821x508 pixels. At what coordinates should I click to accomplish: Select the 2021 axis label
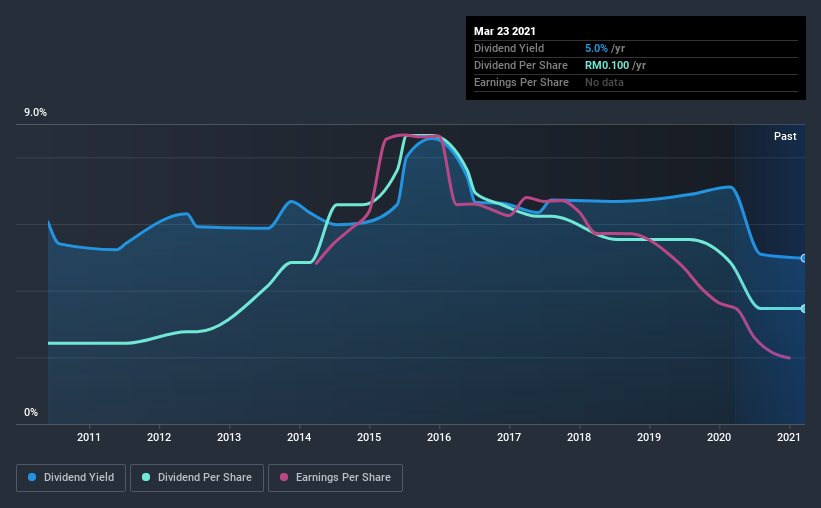[x=789, y=437]
